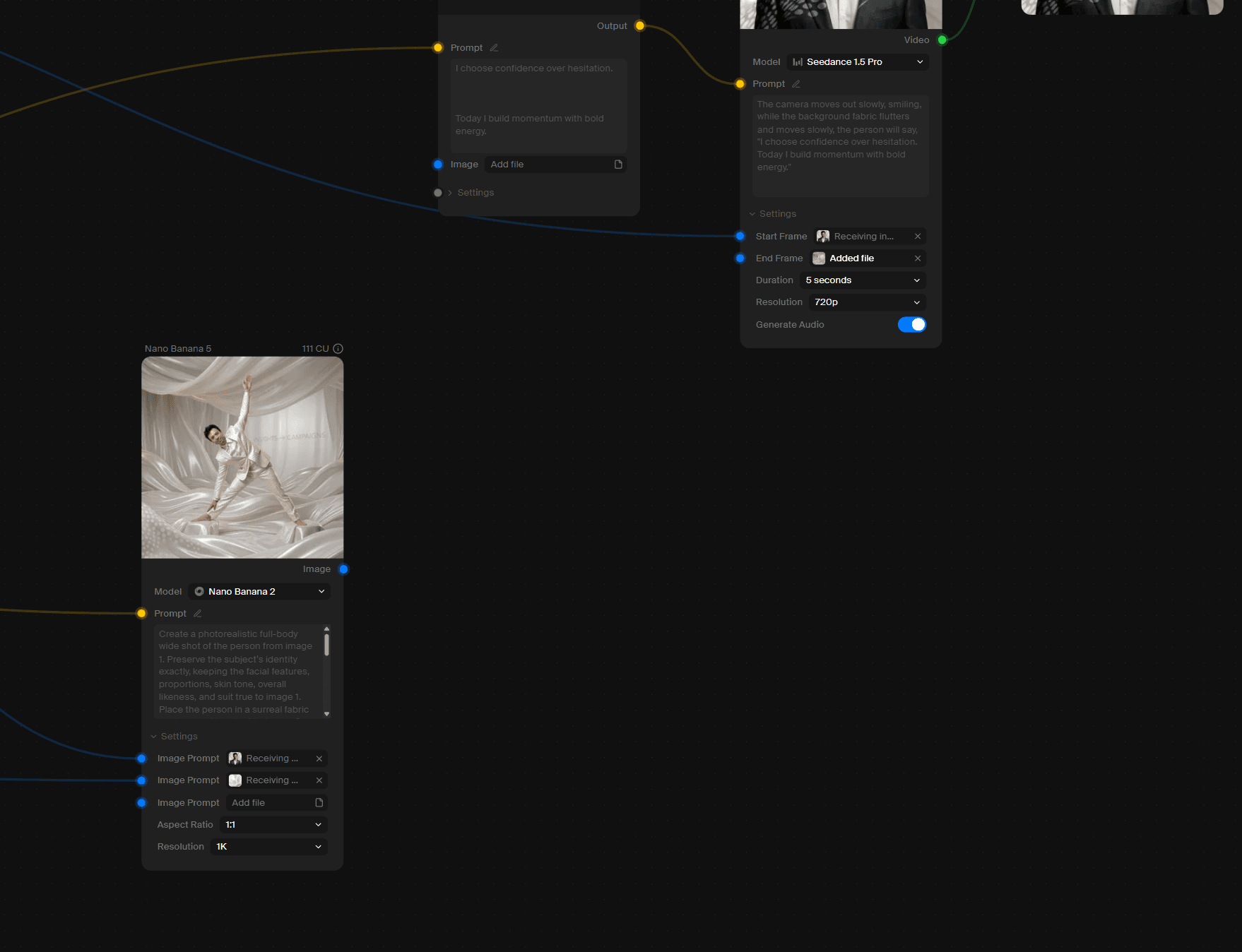
Task: Click the blue Image port on the text node
Action: pyautogui.click(x=438, y=165)
